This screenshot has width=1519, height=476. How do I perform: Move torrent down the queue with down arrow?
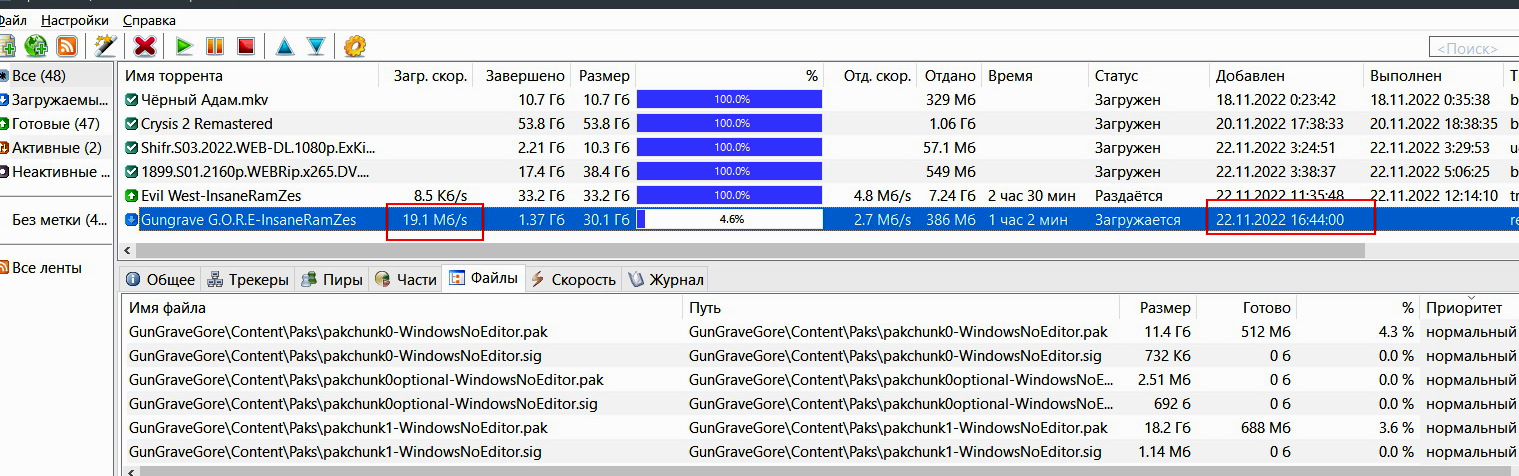[316, 45]
